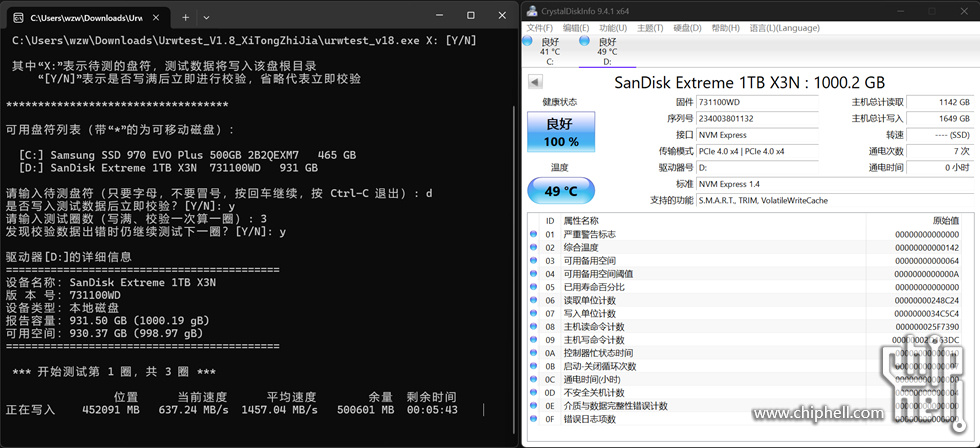Click remaining time 00:05:43 in terminal

tap(432, 410)
